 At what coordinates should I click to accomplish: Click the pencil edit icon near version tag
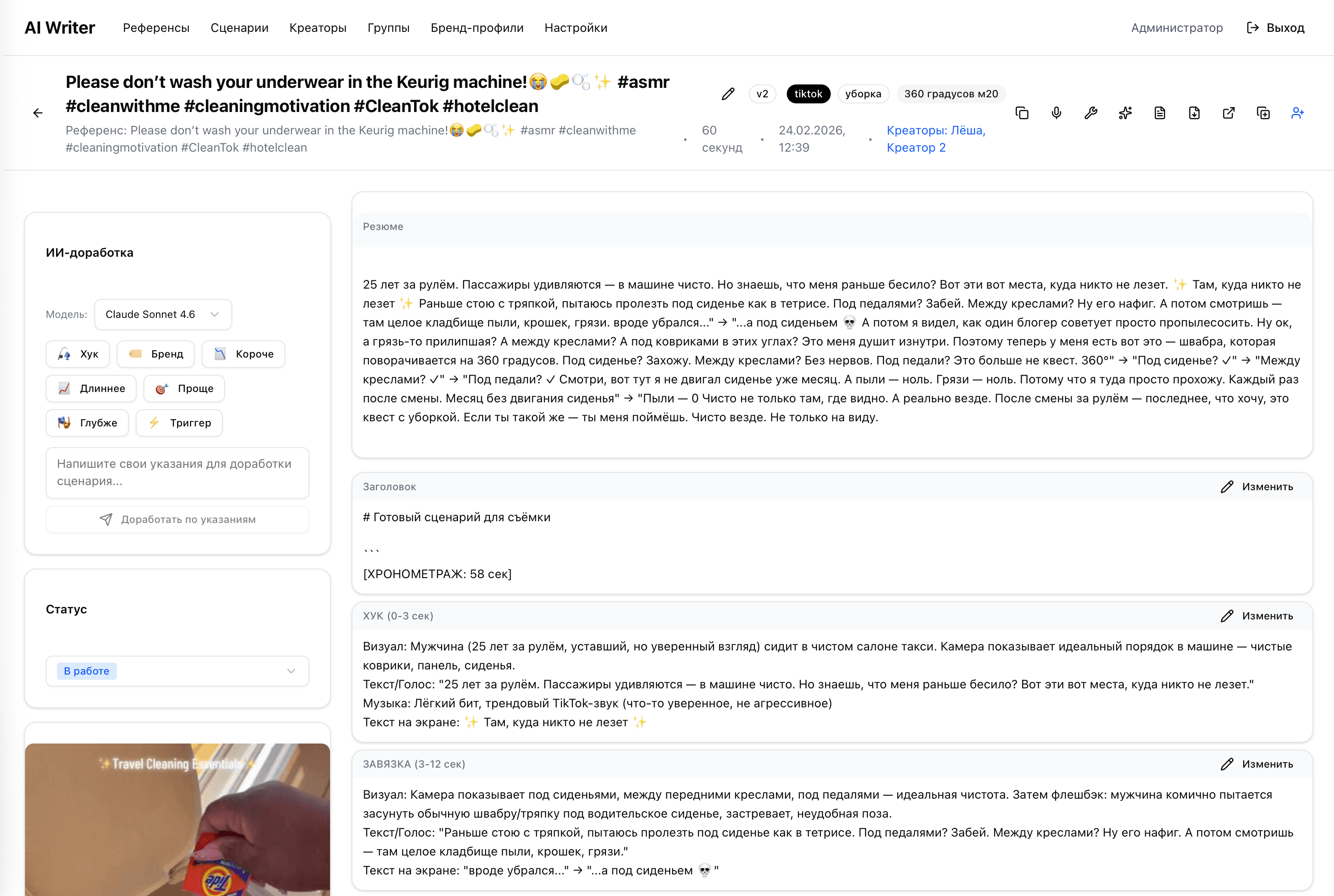pos(728,94)
